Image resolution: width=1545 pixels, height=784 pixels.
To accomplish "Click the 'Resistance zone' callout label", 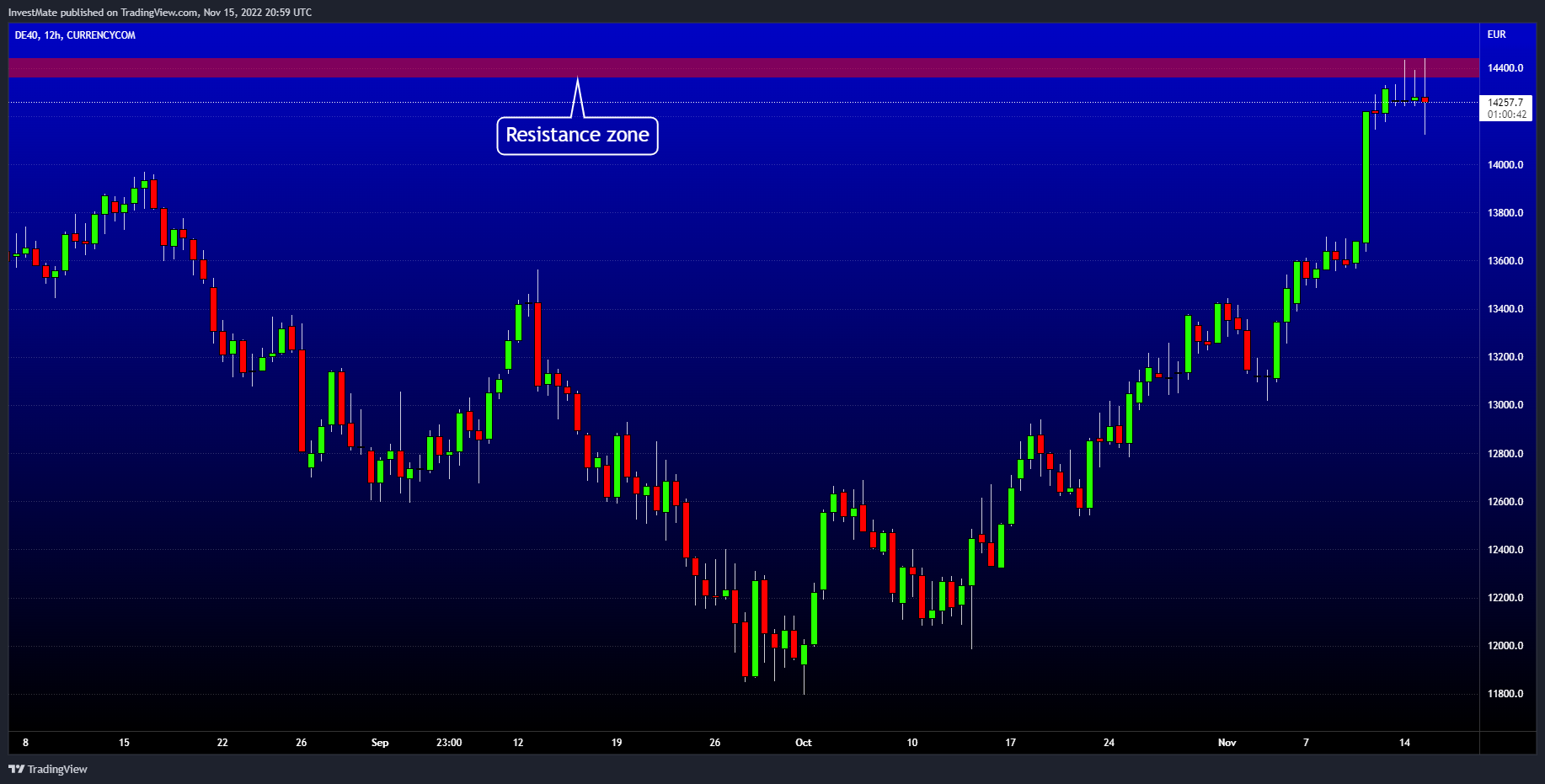I will point(577,136).
